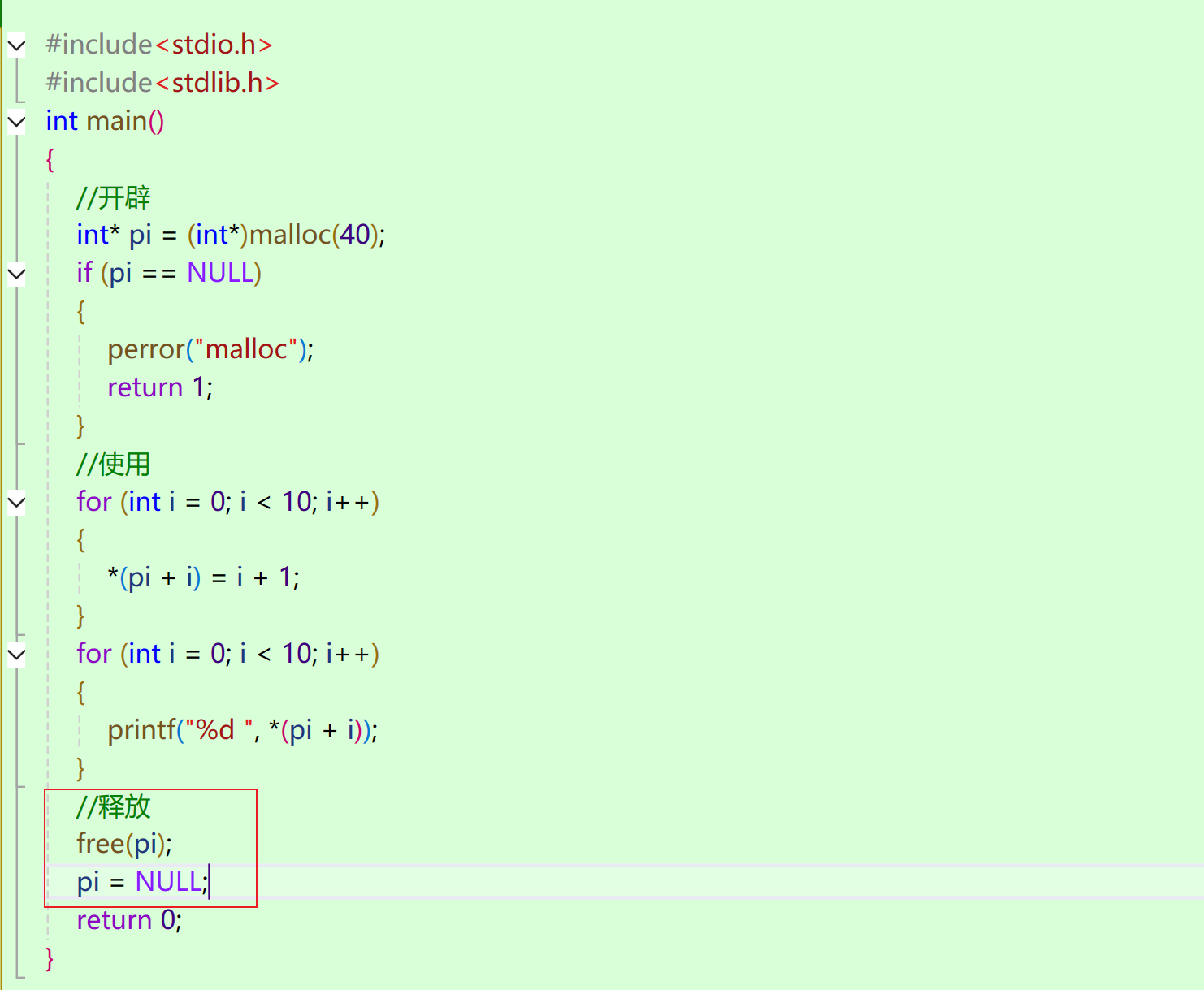Click the perror("malloc") statement
Image resolution: width=1204 pixels, height=990 pixels.
click(x=210, y=349)
